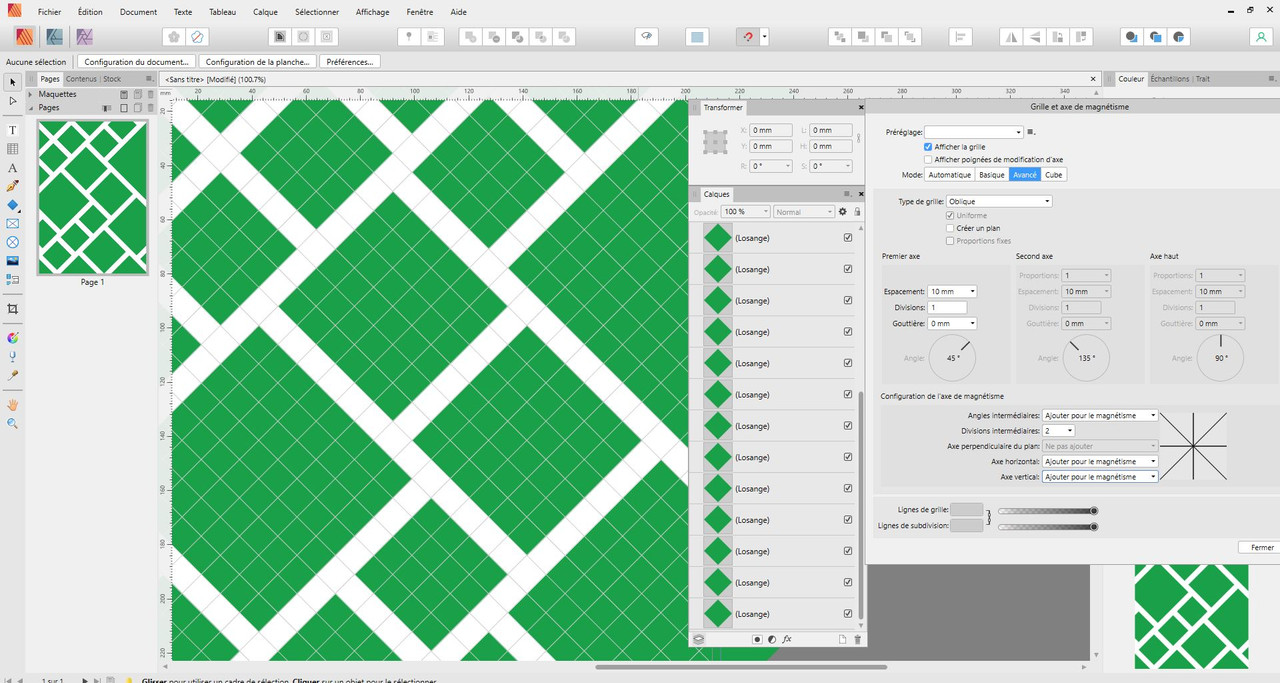
Task: Click the Lignes de grille color swatch
Action: click(966, 510)
